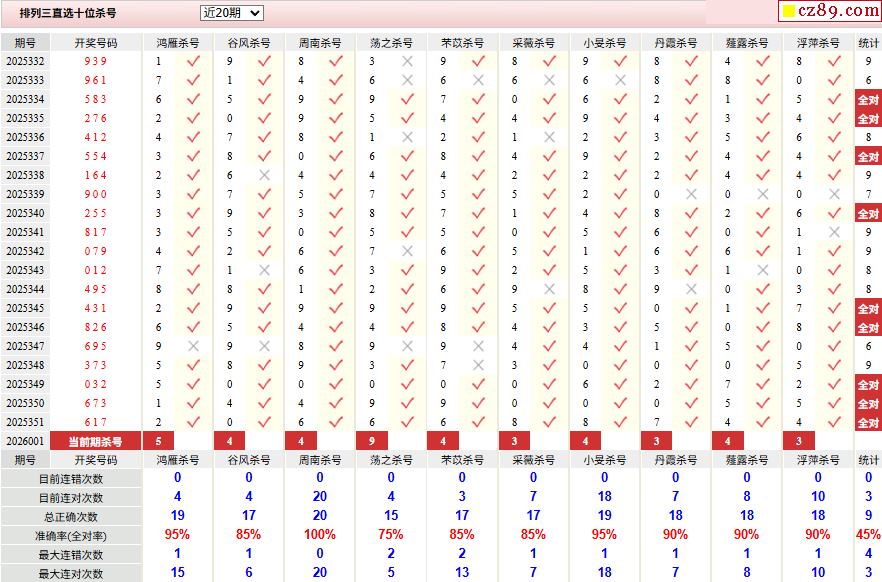Viewport: 882px width, 582px height.
Task: Click red checkmark for 芣苡杀号 in row 2025337
Action: click(x=478, y=156)
